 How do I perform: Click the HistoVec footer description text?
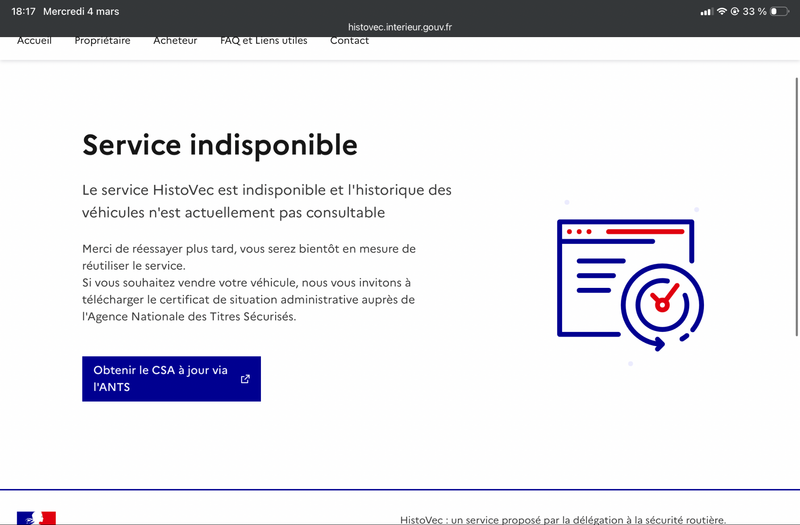[x=563, y=520]
